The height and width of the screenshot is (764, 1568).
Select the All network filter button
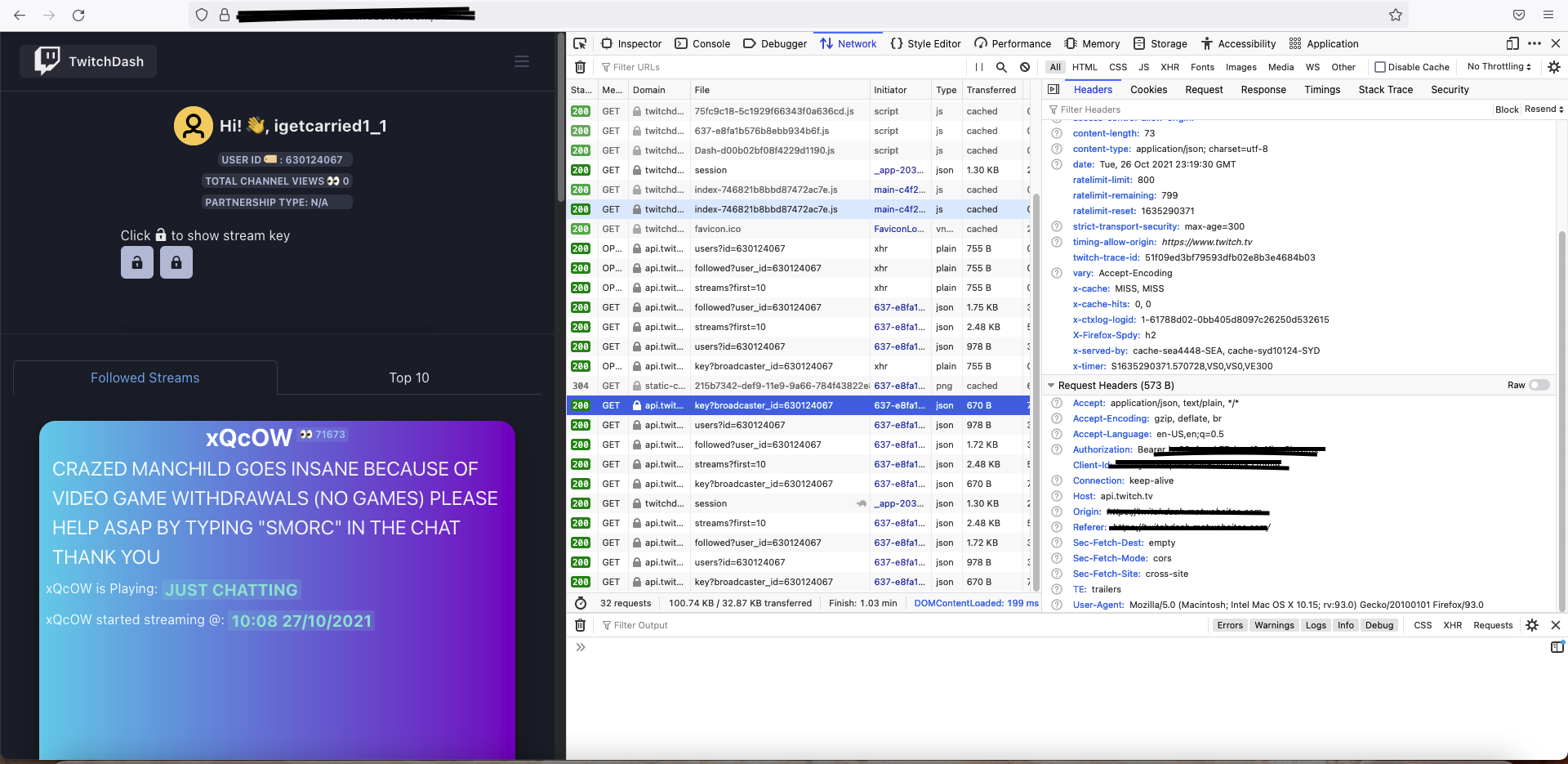[x=1056, y=67]
